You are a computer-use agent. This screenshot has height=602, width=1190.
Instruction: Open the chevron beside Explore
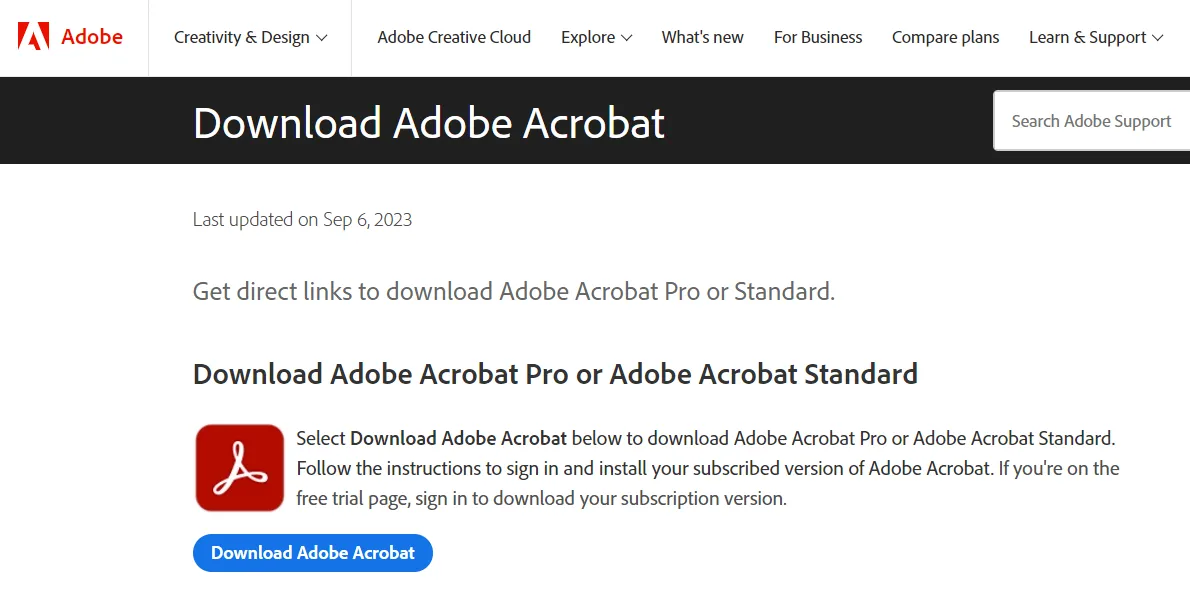pyautogui.click(x=626, y=38)
